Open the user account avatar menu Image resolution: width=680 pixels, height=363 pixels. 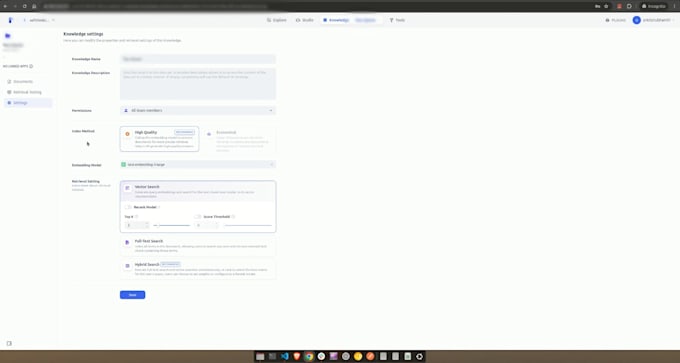pyautogui.click(x=636, y=20)
